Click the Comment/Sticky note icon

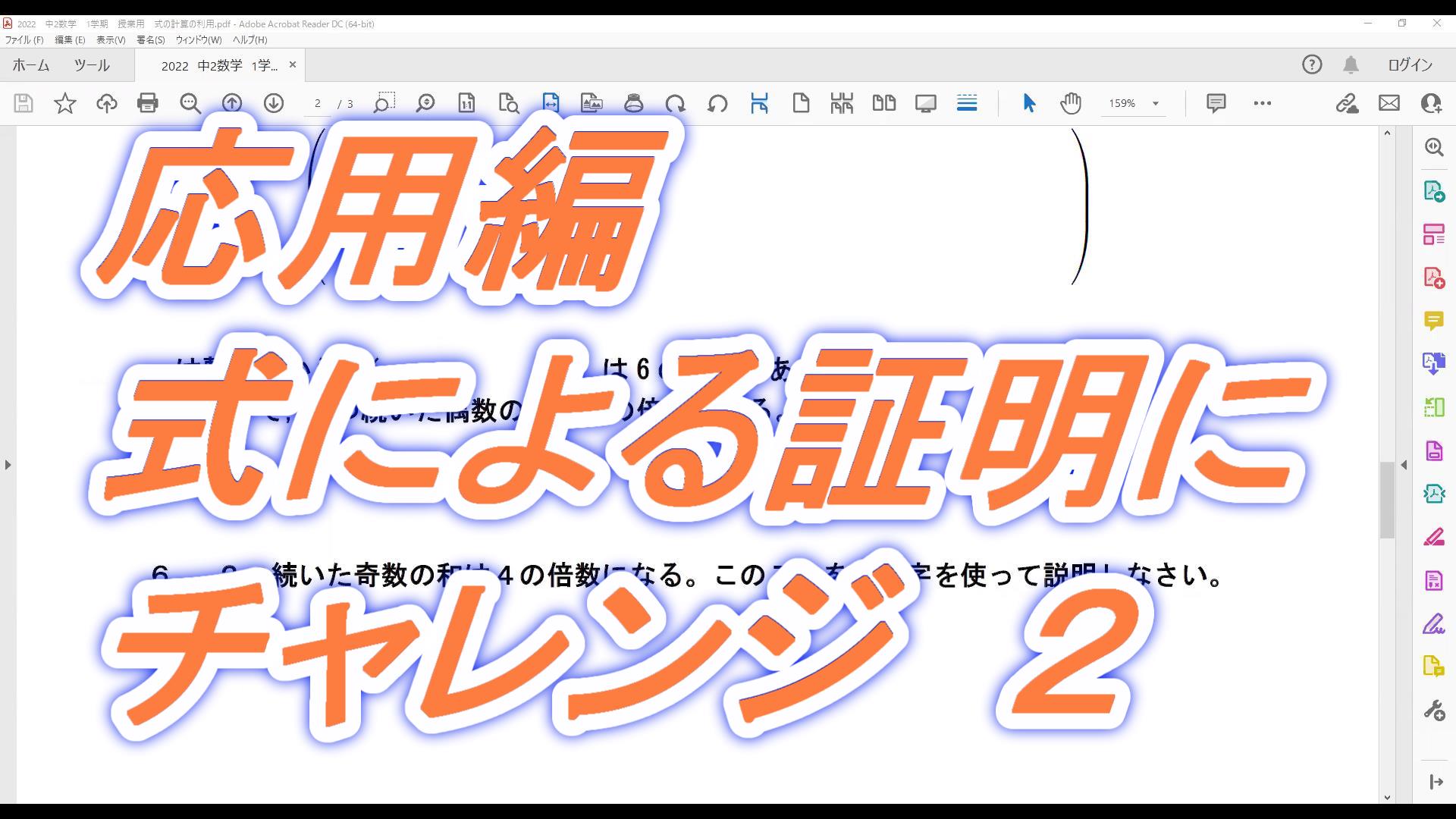1217,103
